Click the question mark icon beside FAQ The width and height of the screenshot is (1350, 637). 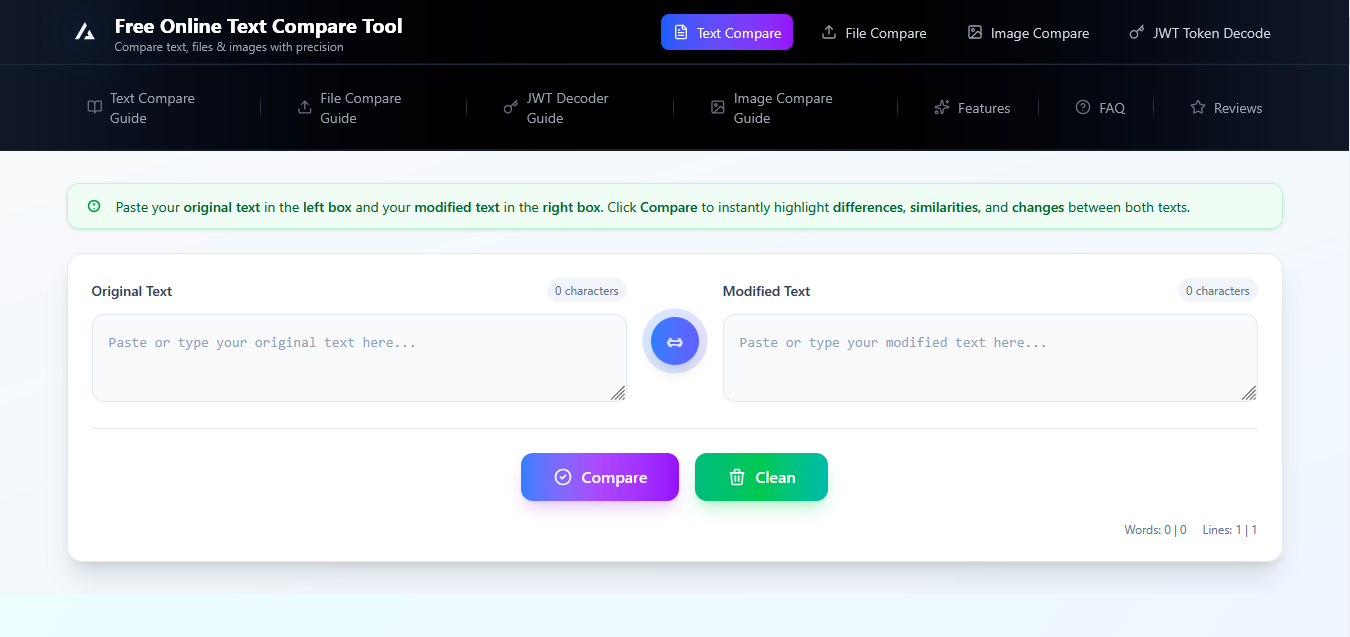tap(1083, 108)
